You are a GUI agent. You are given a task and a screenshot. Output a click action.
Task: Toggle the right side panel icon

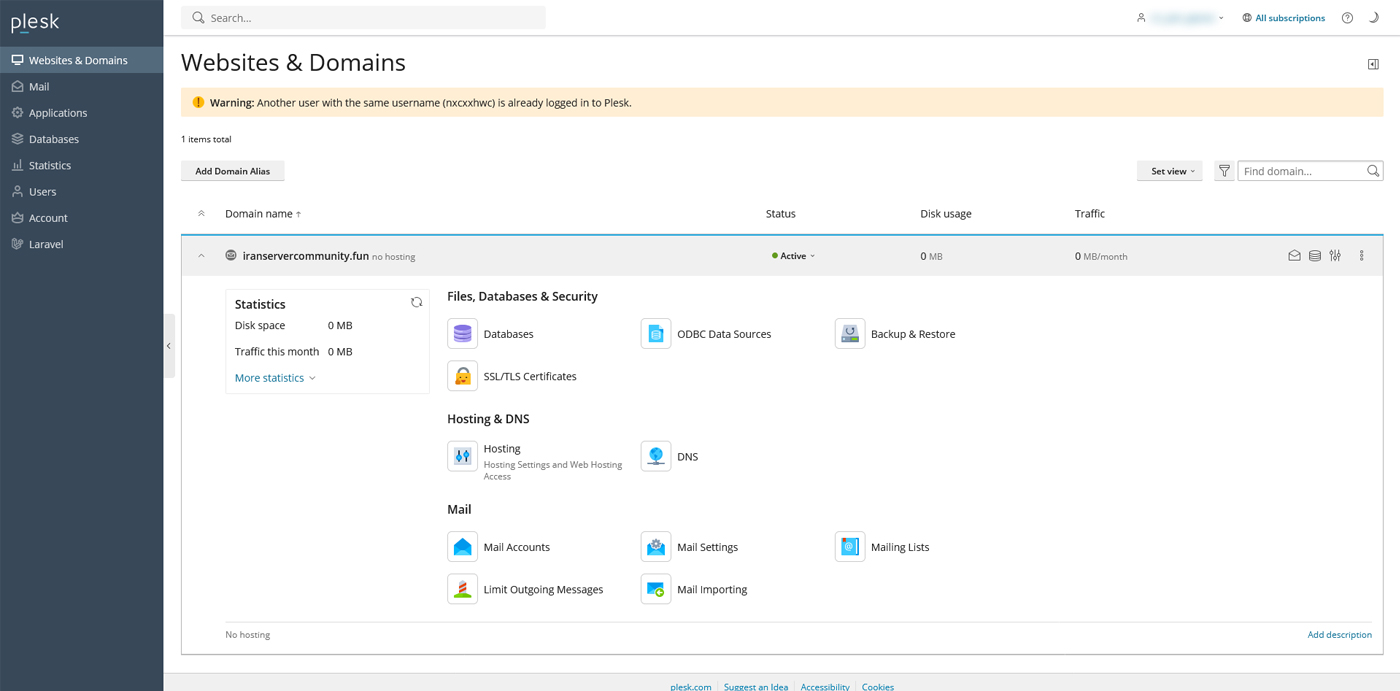tap(1373, 64)
